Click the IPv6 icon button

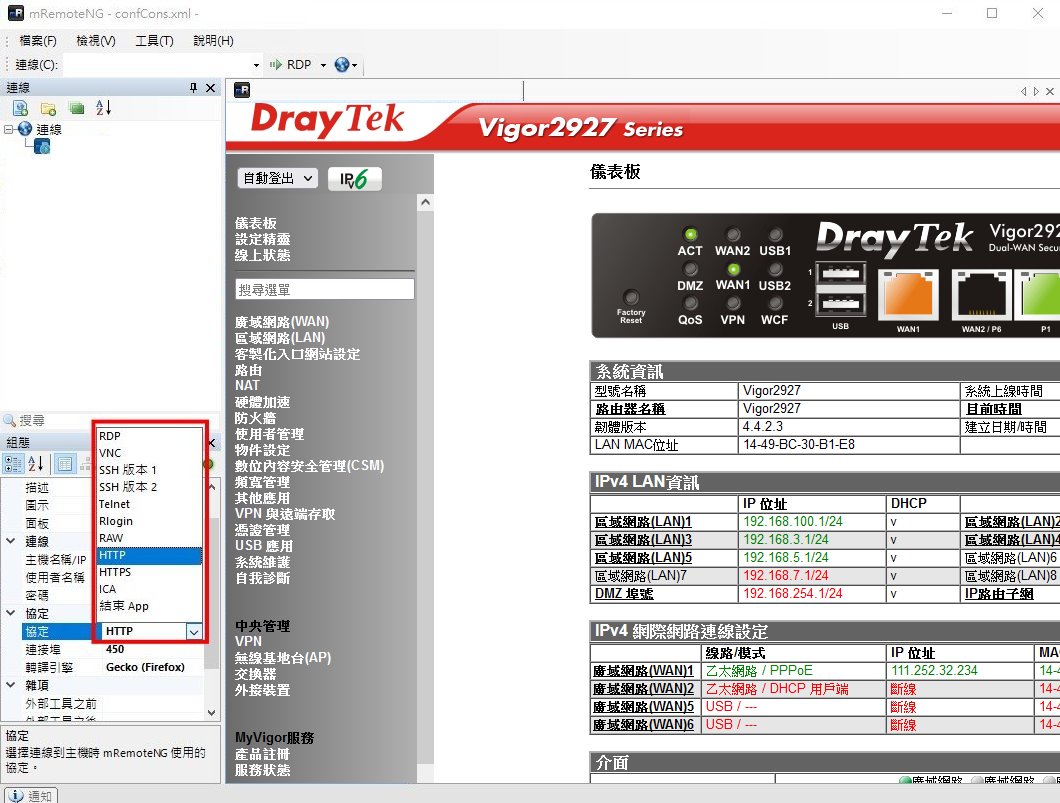pos(354,179)
